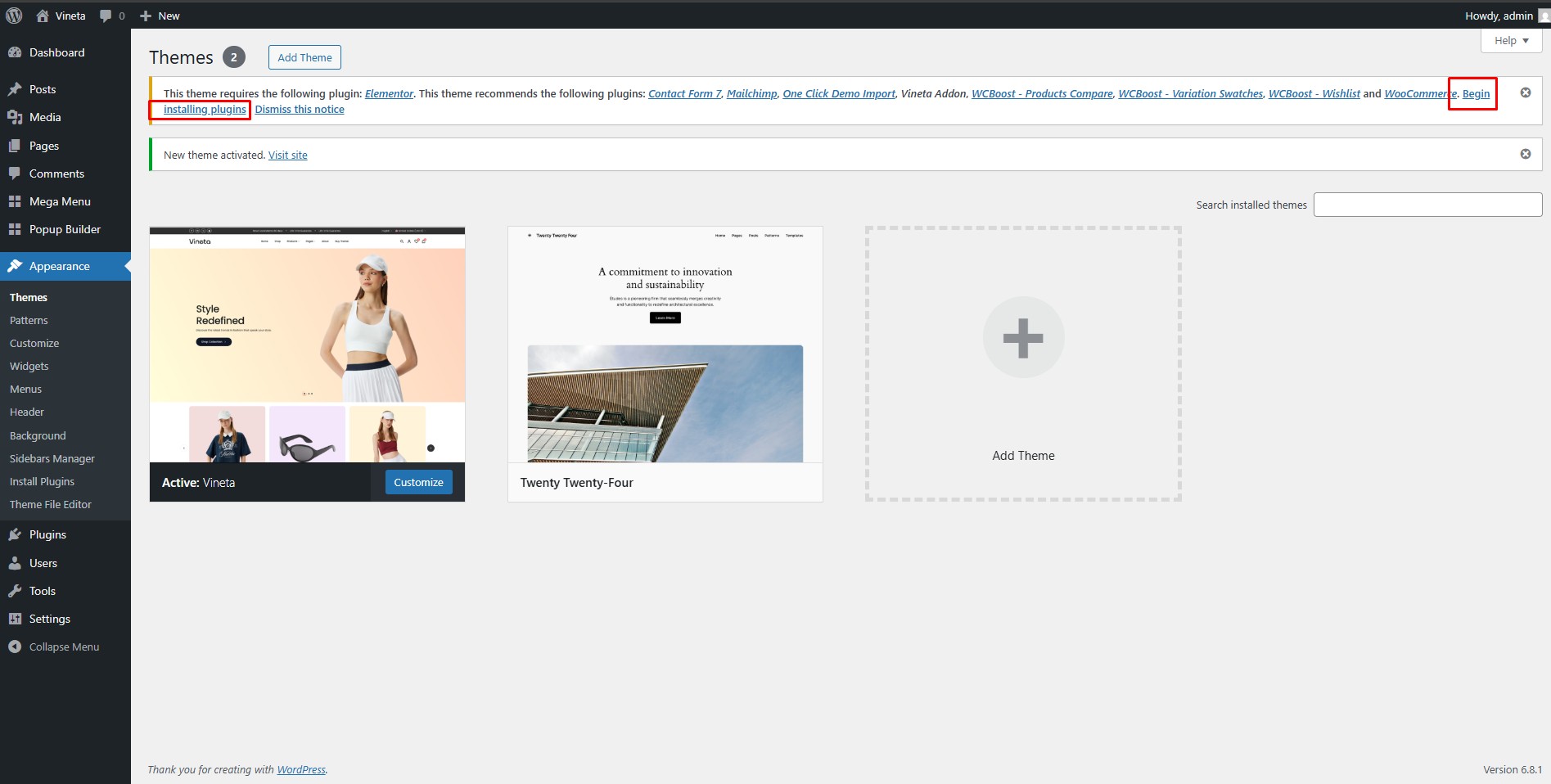Click the Visit site link
This screenshot has height=784, width=1551.
[x=288, y=155]
